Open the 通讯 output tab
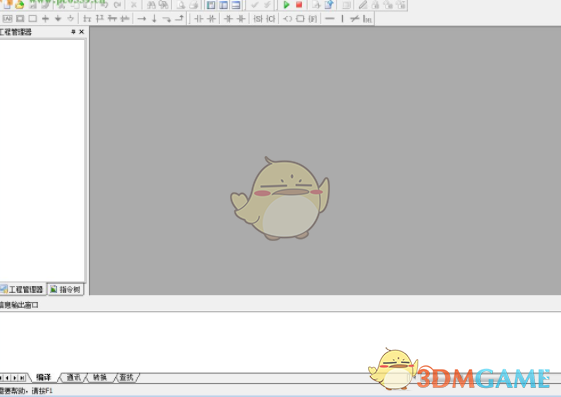The height and width of the screenshot is (397, 561). [74, 377]
